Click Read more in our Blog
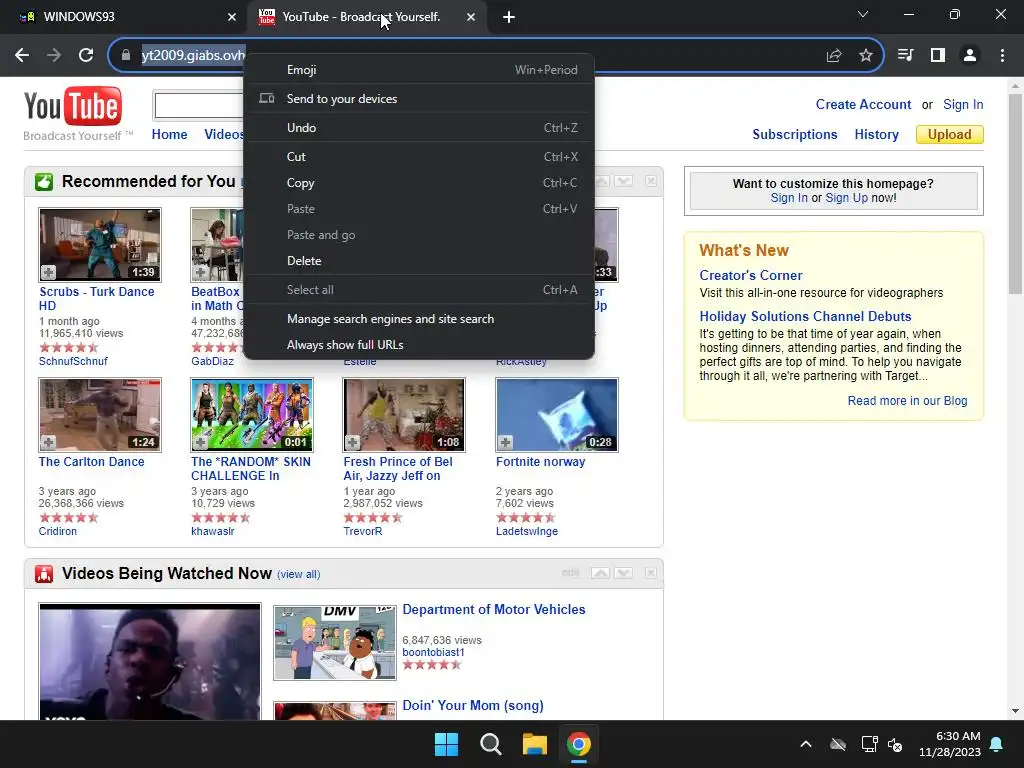 pyautogui.click(x=907, y=401)
